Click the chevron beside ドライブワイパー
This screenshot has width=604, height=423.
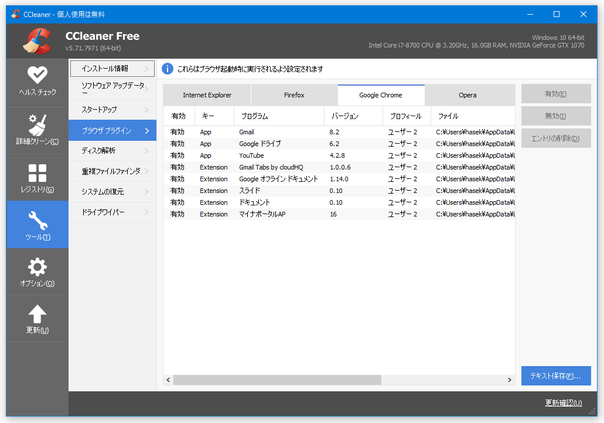[x=147, y=212]
